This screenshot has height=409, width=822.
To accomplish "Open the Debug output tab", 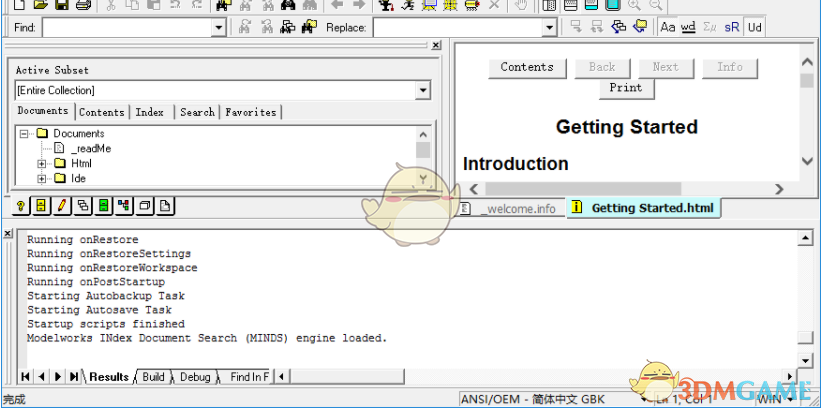I will 195,376.
